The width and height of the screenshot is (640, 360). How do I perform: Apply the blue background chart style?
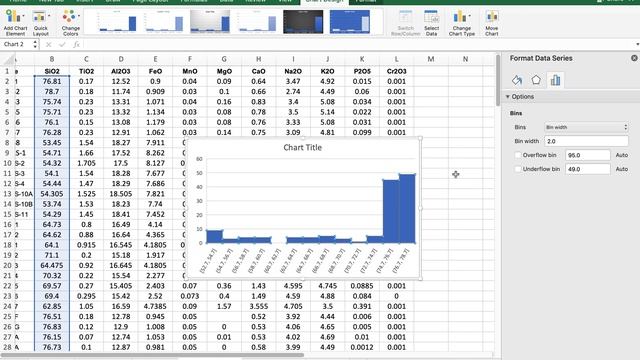pyautogui.click(x=350, y=22)
